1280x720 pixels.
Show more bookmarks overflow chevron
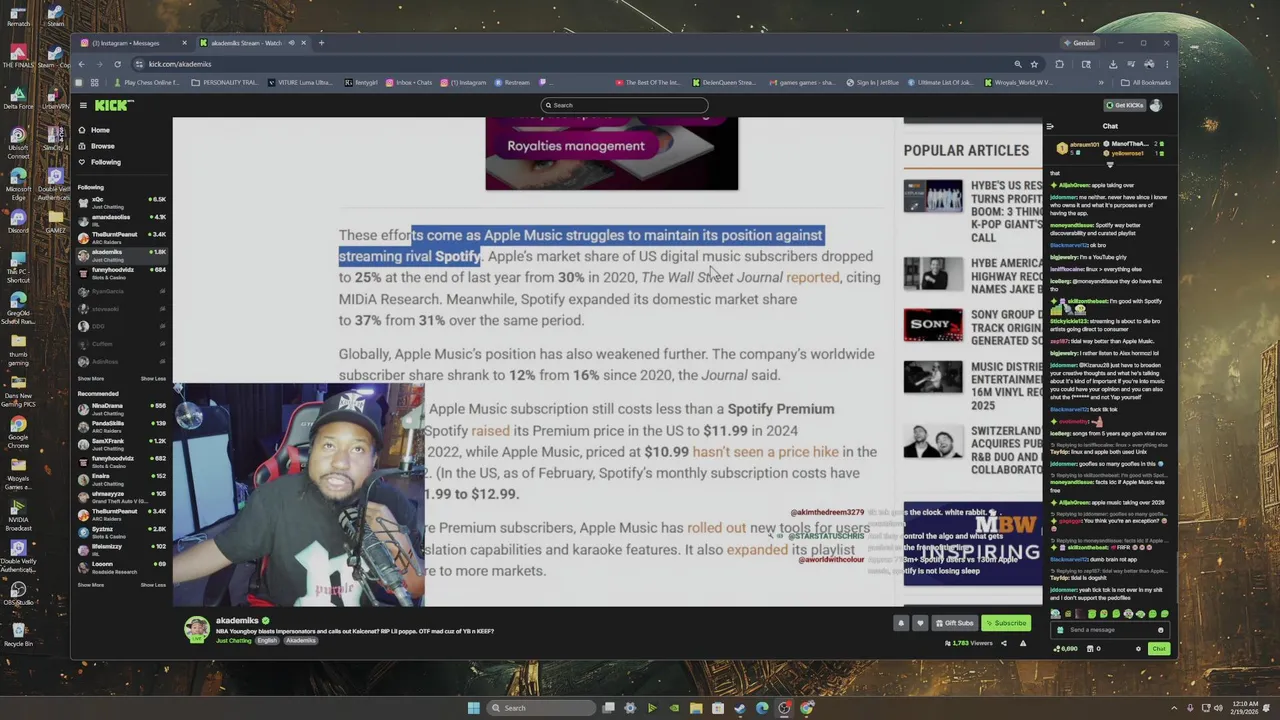[x=1101, y=83]
